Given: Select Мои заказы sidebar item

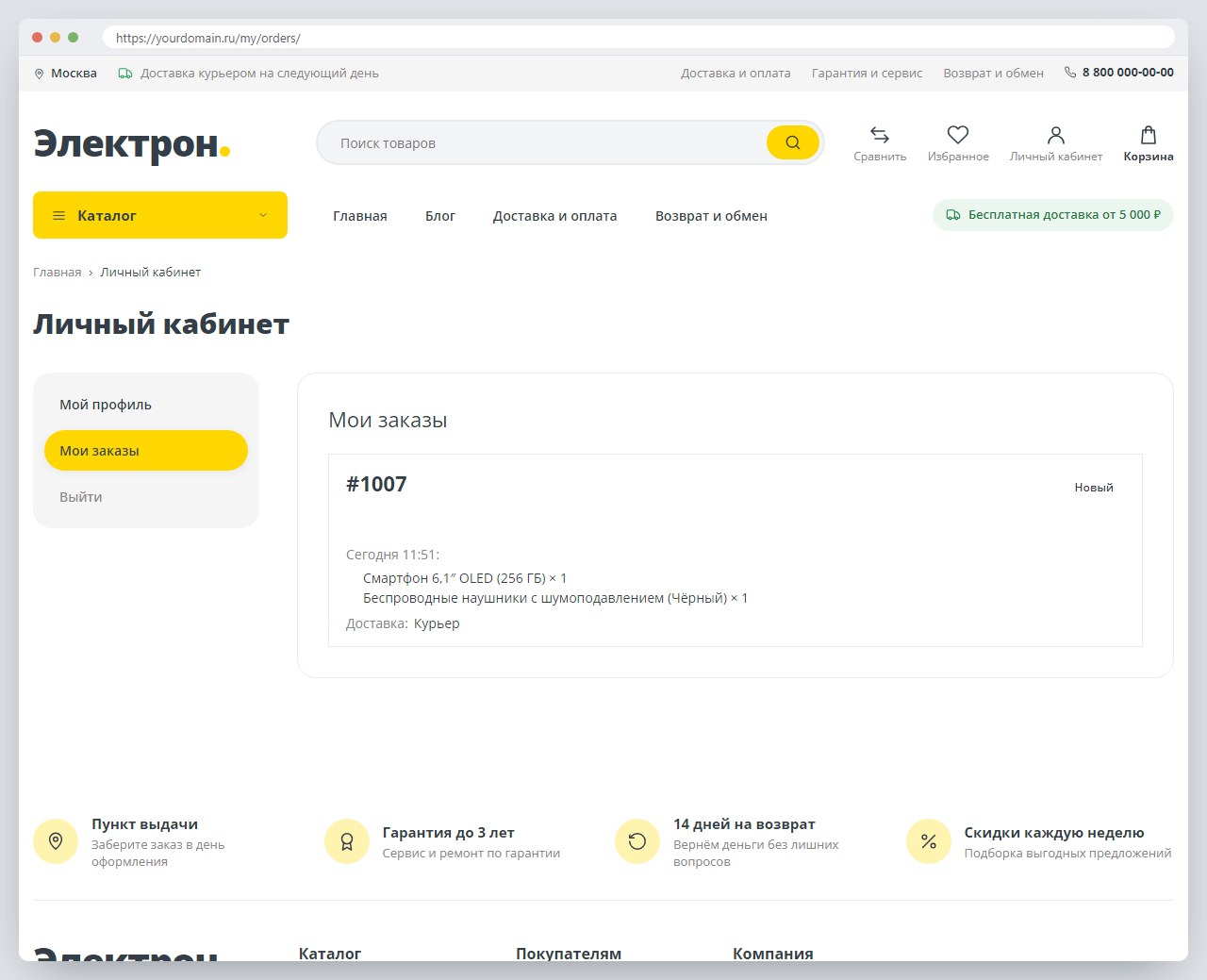Looking at the screenshot, I should click(x=146, y=451).
